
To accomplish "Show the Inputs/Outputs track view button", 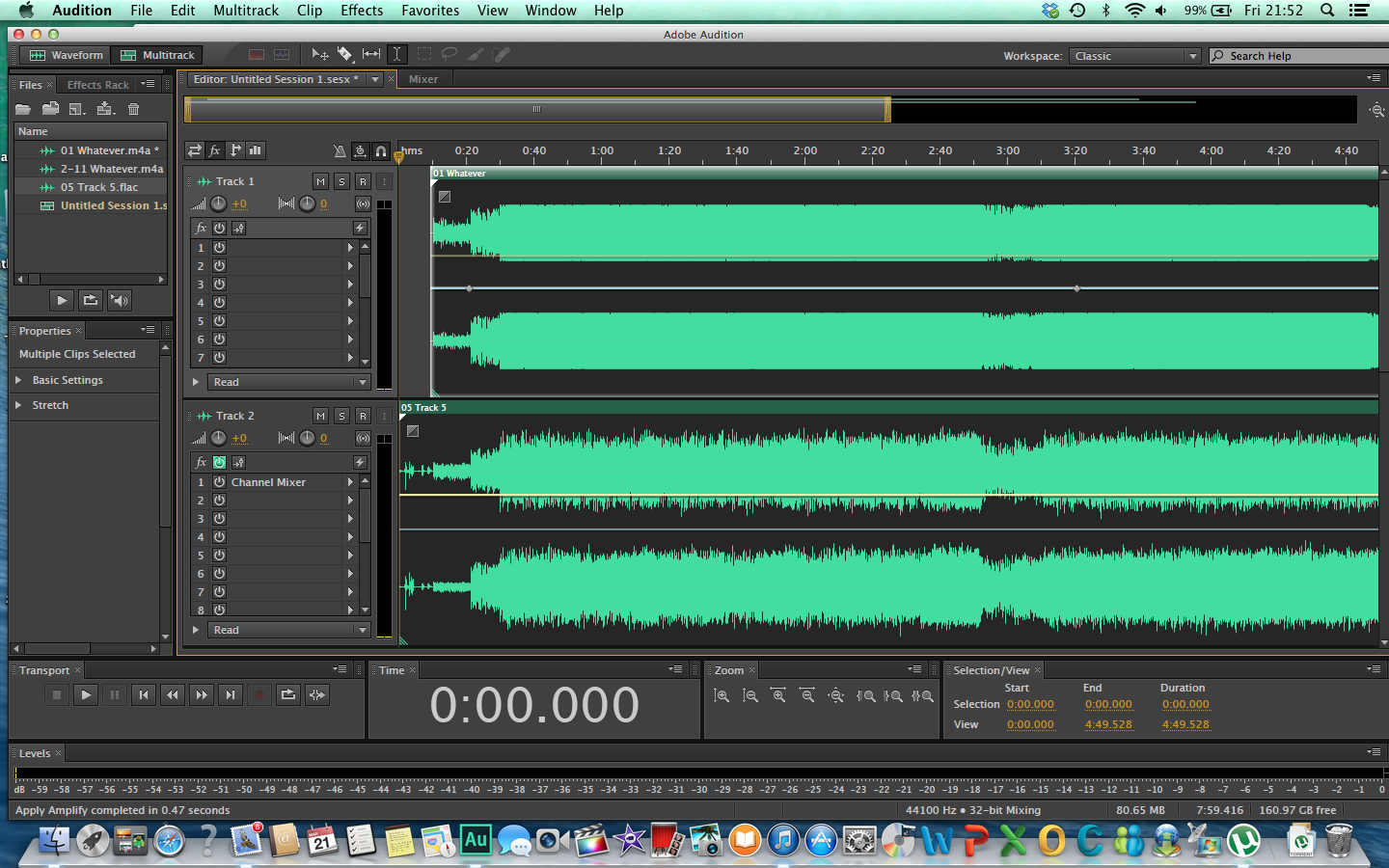I will (x=195, y=150).
